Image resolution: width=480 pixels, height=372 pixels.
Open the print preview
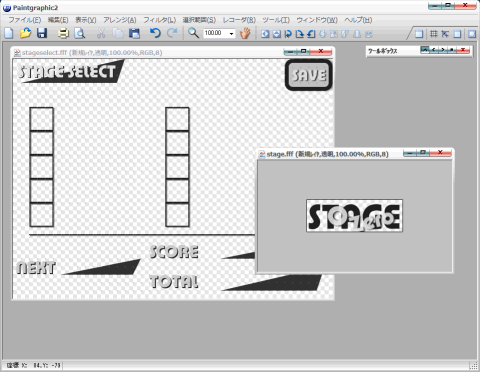(x=80, y=33)
